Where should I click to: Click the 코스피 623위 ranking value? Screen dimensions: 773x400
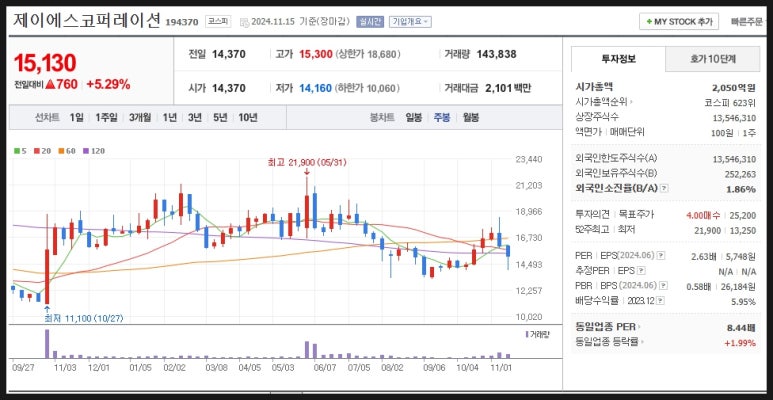730,103
